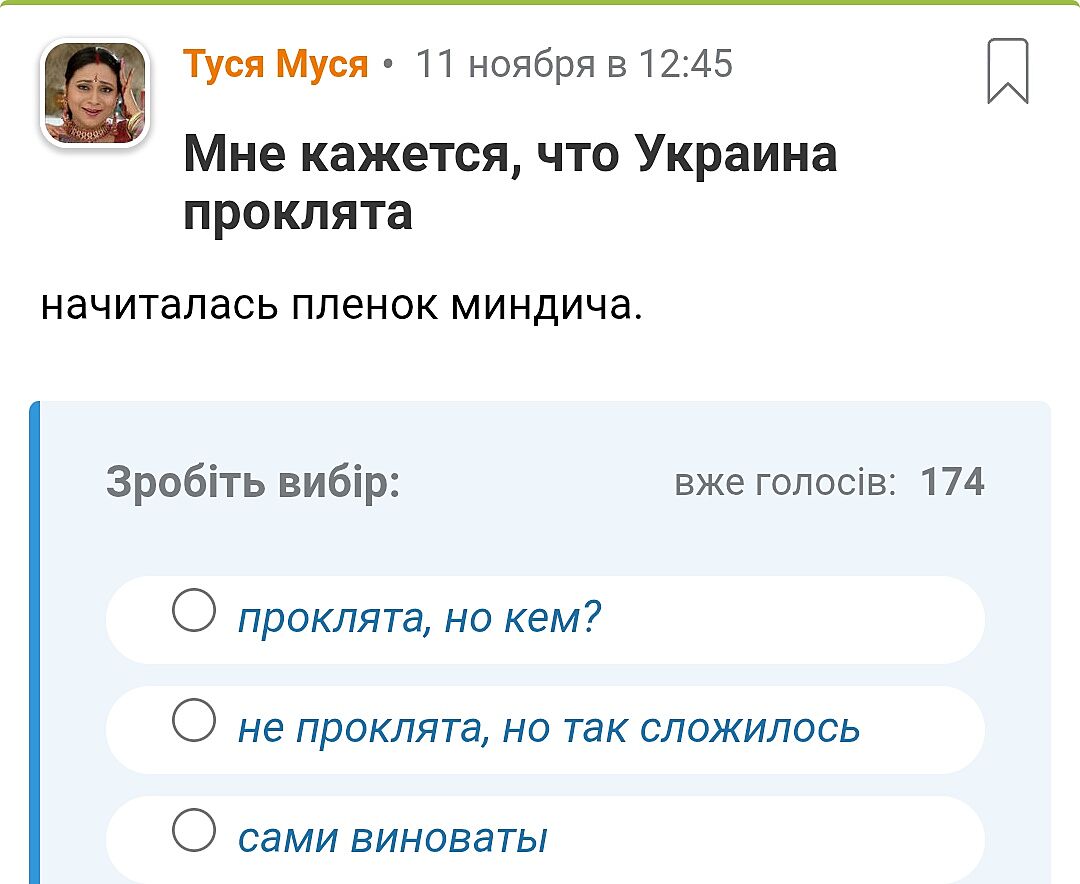This screenshot has width=1080, height=884.
Task: Click the word проклята in the post title
Action: (x=298, y=212)
